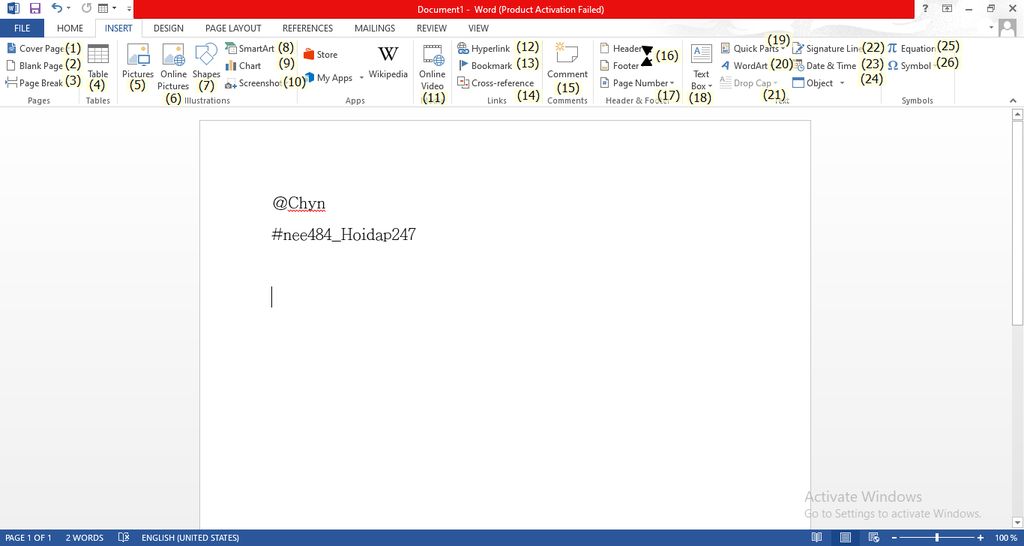Screen dimensions: 1024x546
Task: Switch to the DESIGN tab
Action: point(168,28)
